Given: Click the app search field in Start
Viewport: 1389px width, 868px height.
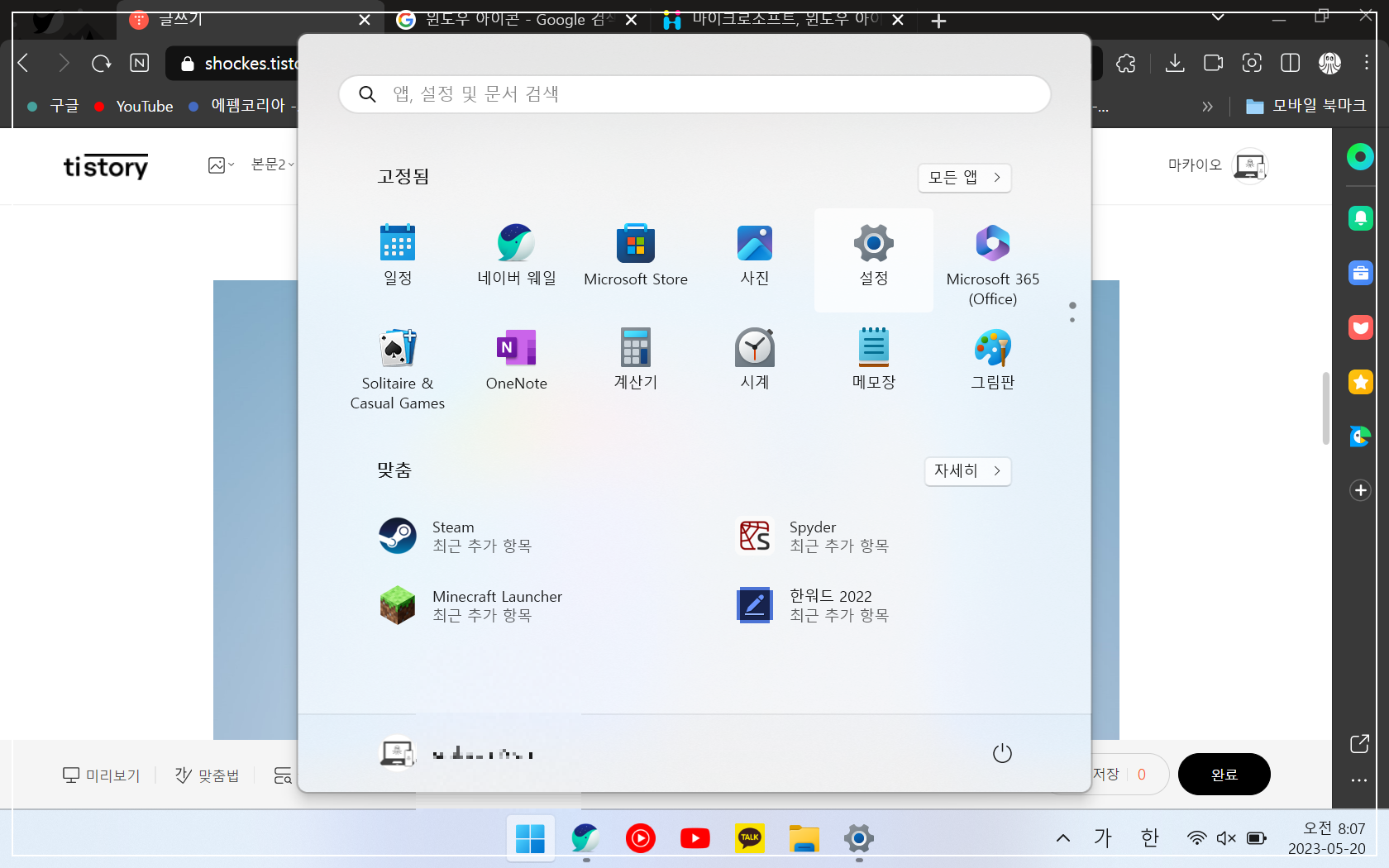Looking at the screenshot, I should click(694, 94).
